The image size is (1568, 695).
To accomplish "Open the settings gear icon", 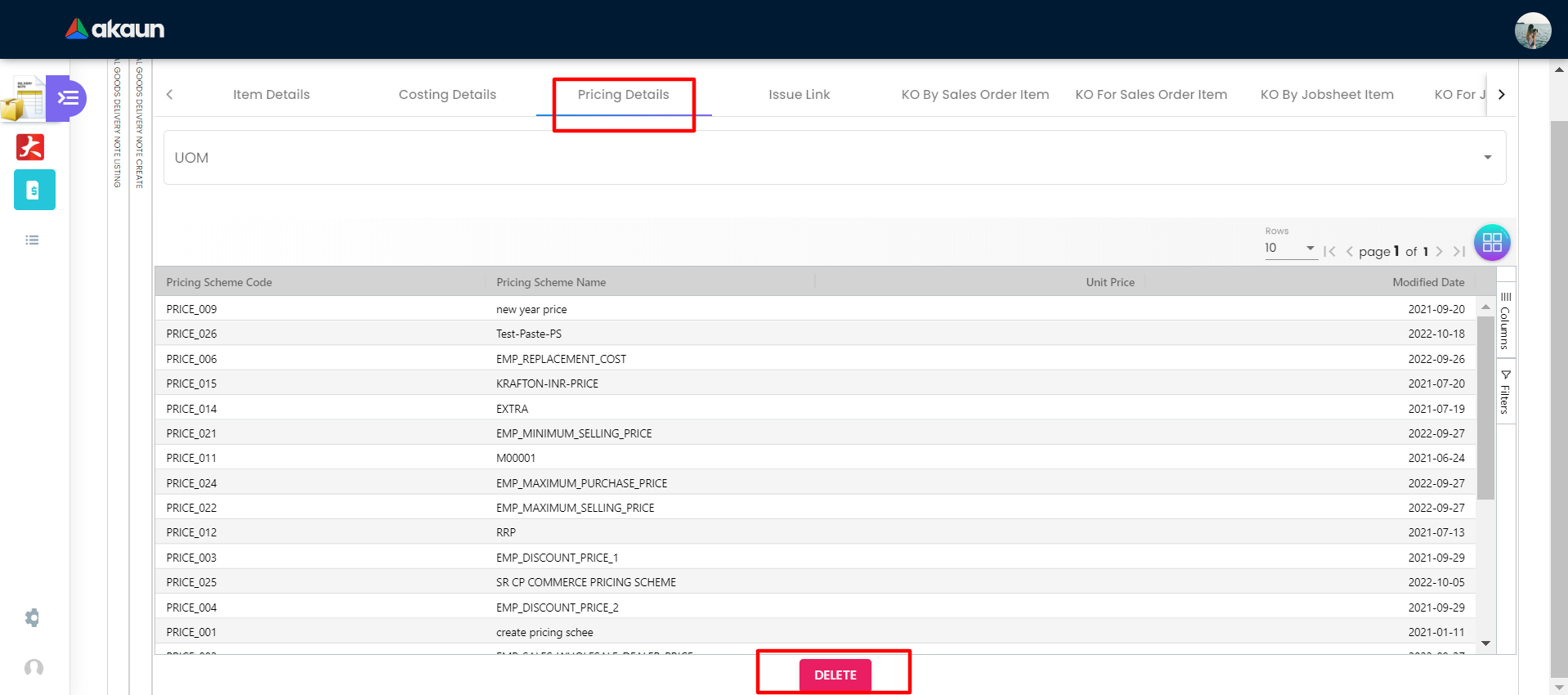I will pyautogui.click(x=33, y=617).
